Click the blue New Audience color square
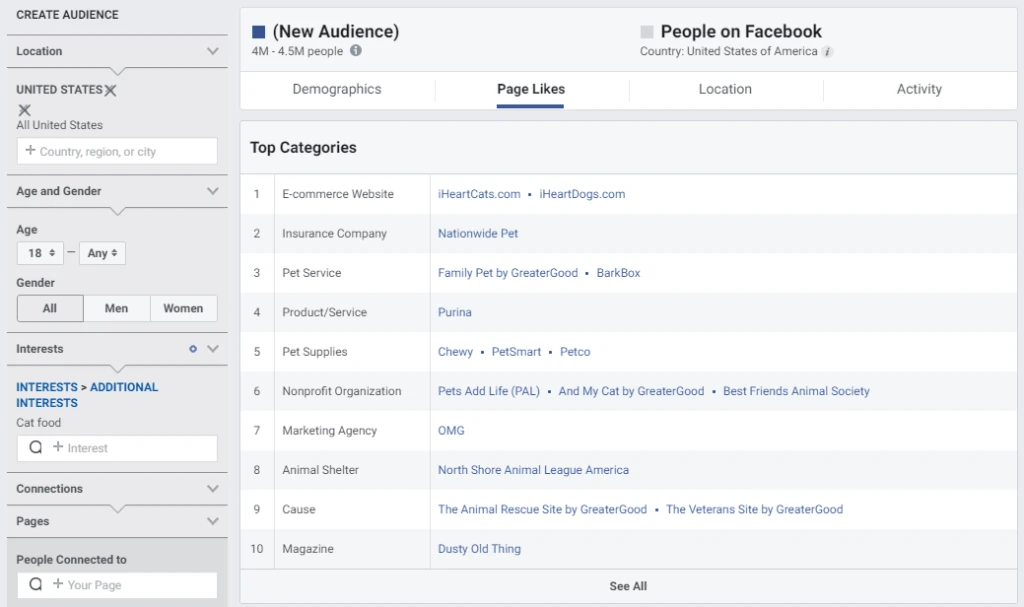This screenshot has height=607, width=1024. pyautogui.click(x=259, y=32)
